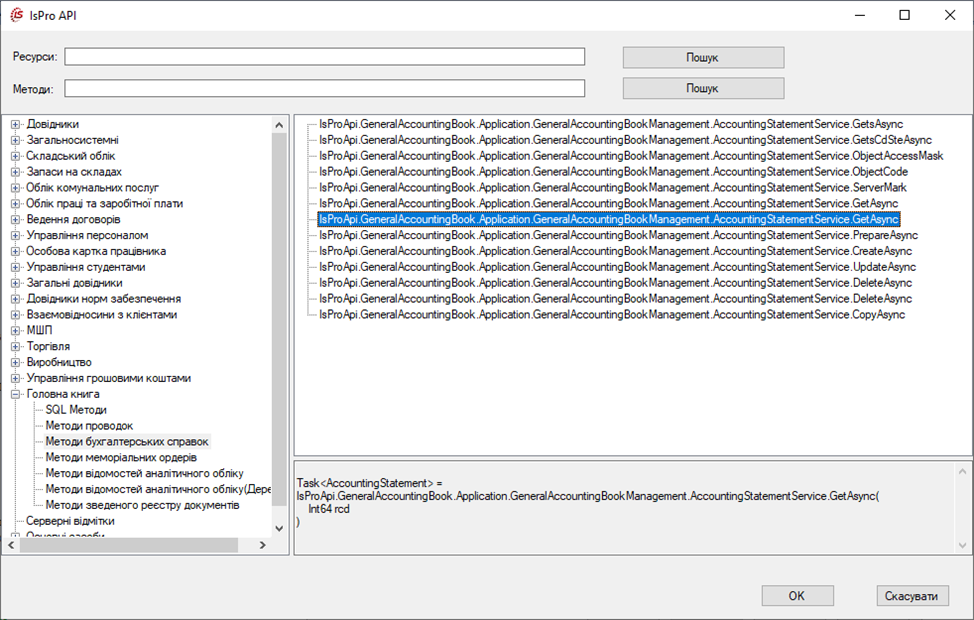Screen dimensions: 974x620
Task: Select Методи відомостей аналітичного обліку item
Action: [x=145, y=473]
